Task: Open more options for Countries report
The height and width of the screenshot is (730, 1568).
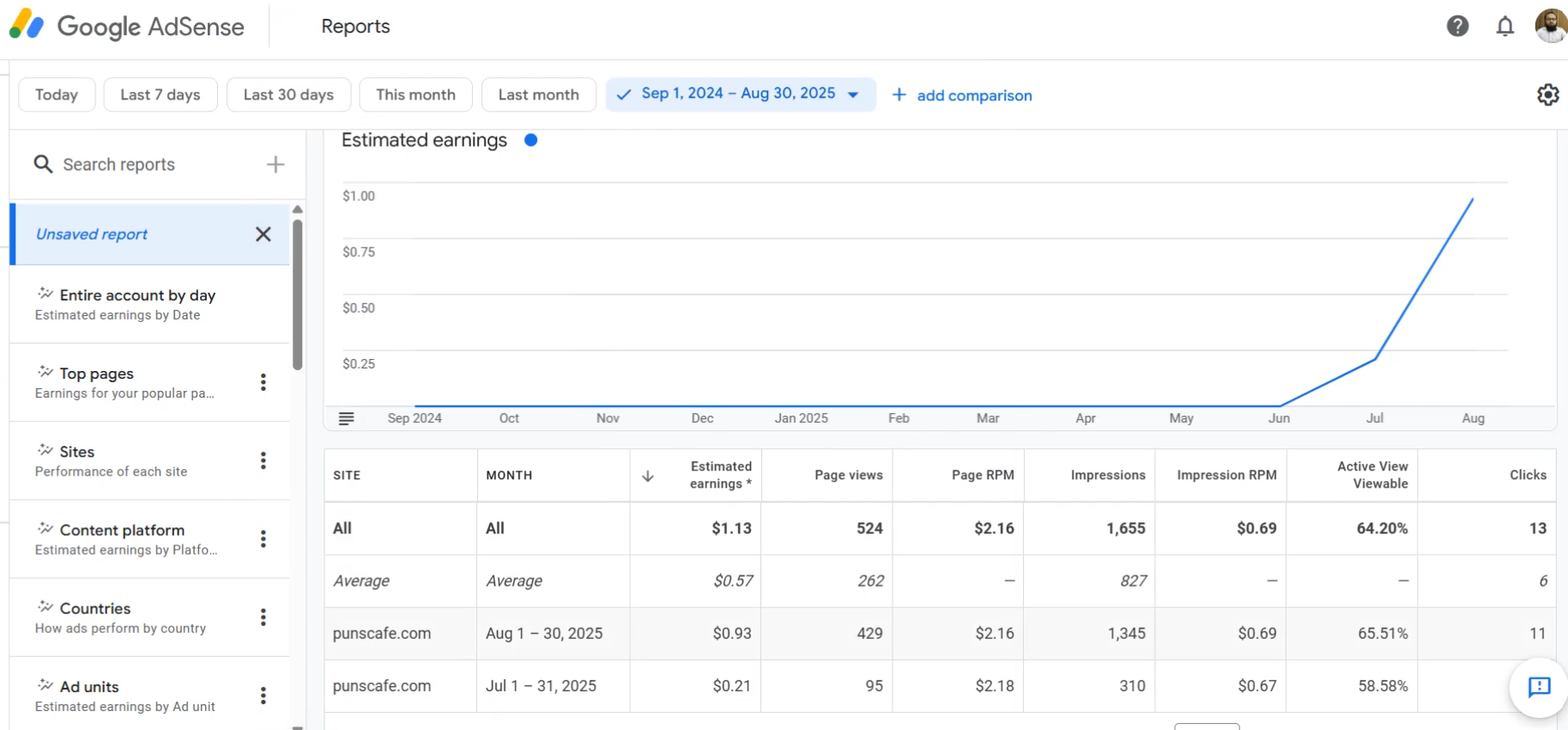Action: point(263,617)
